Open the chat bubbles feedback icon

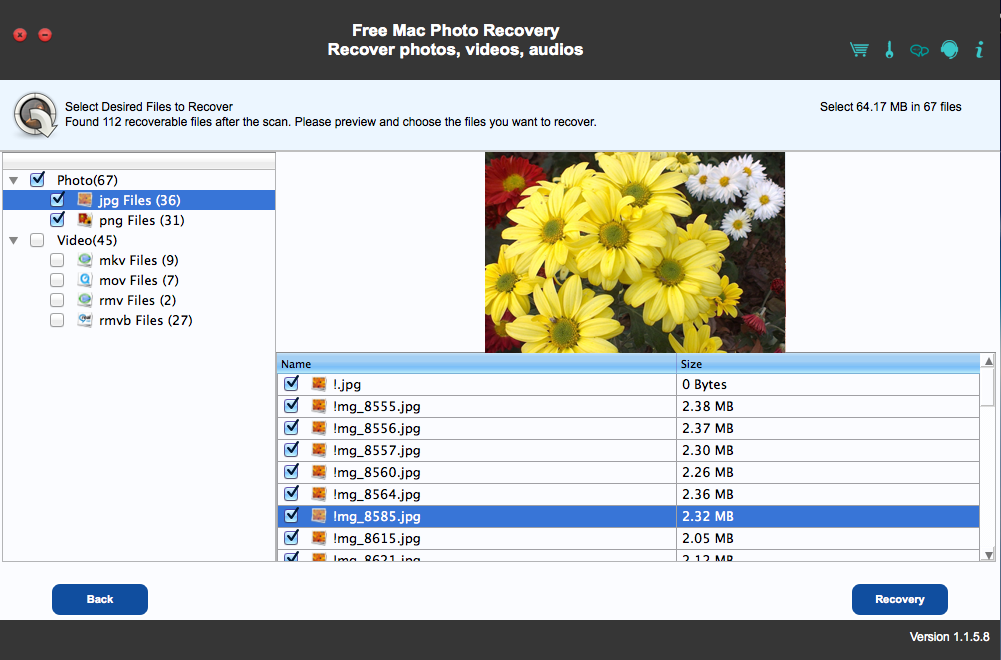[x=919, y=51]
